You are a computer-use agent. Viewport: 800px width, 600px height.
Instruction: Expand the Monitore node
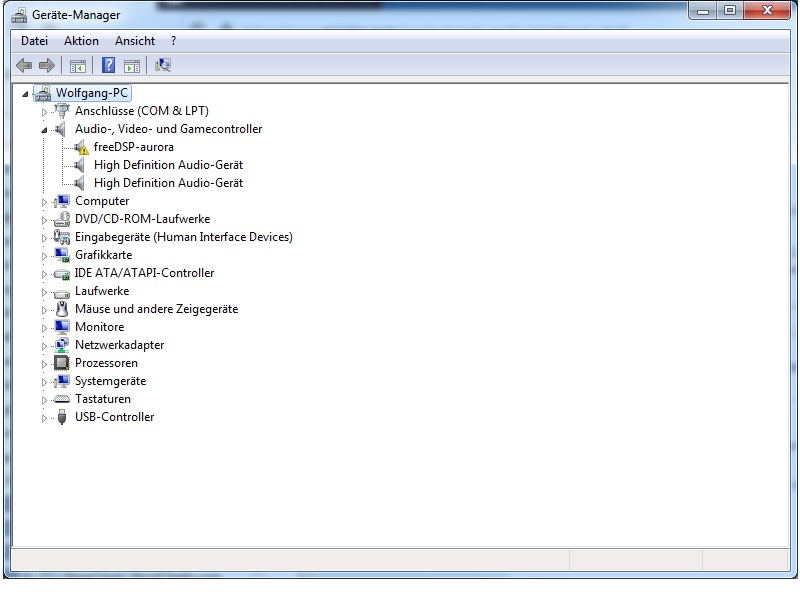[44, 328]
